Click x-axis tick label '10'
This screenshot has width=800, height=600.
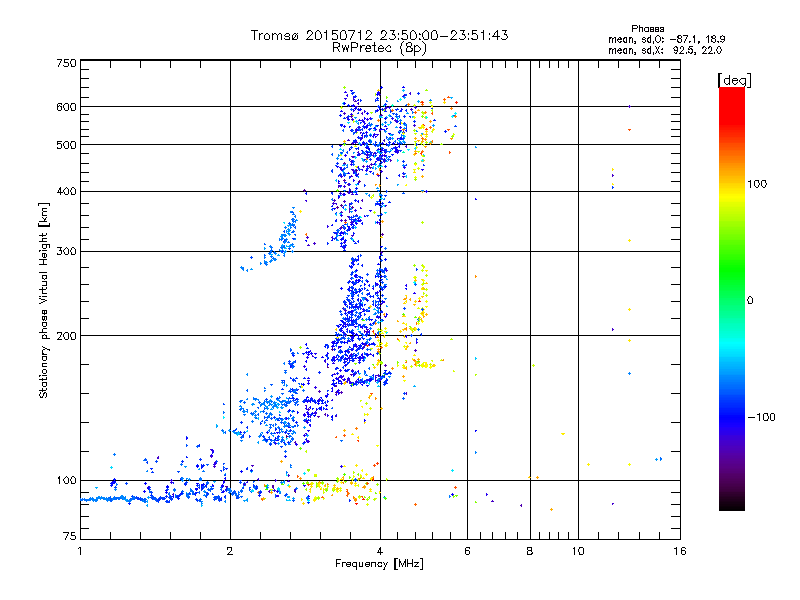tap(578, 551)
